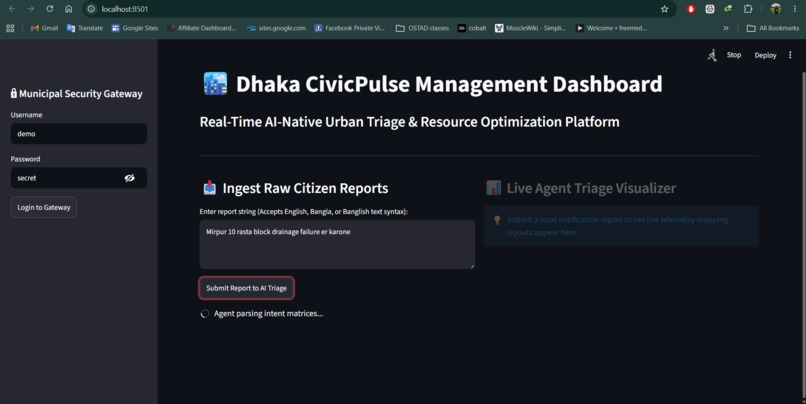Open Welcome freemed bookmark
Viewport: 806px width, 404px height.
[x=611, y=28]
